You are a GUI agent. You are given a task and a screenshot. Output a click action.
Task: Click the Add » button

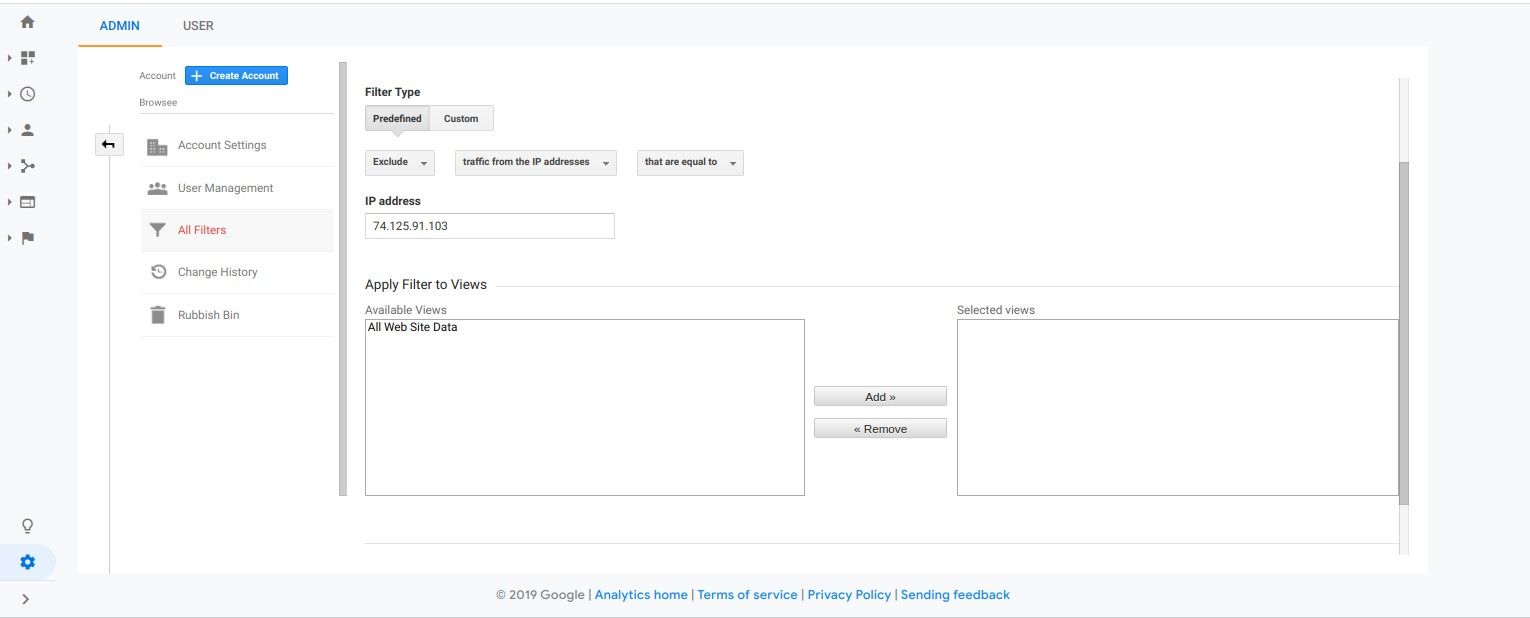point(880,397)
